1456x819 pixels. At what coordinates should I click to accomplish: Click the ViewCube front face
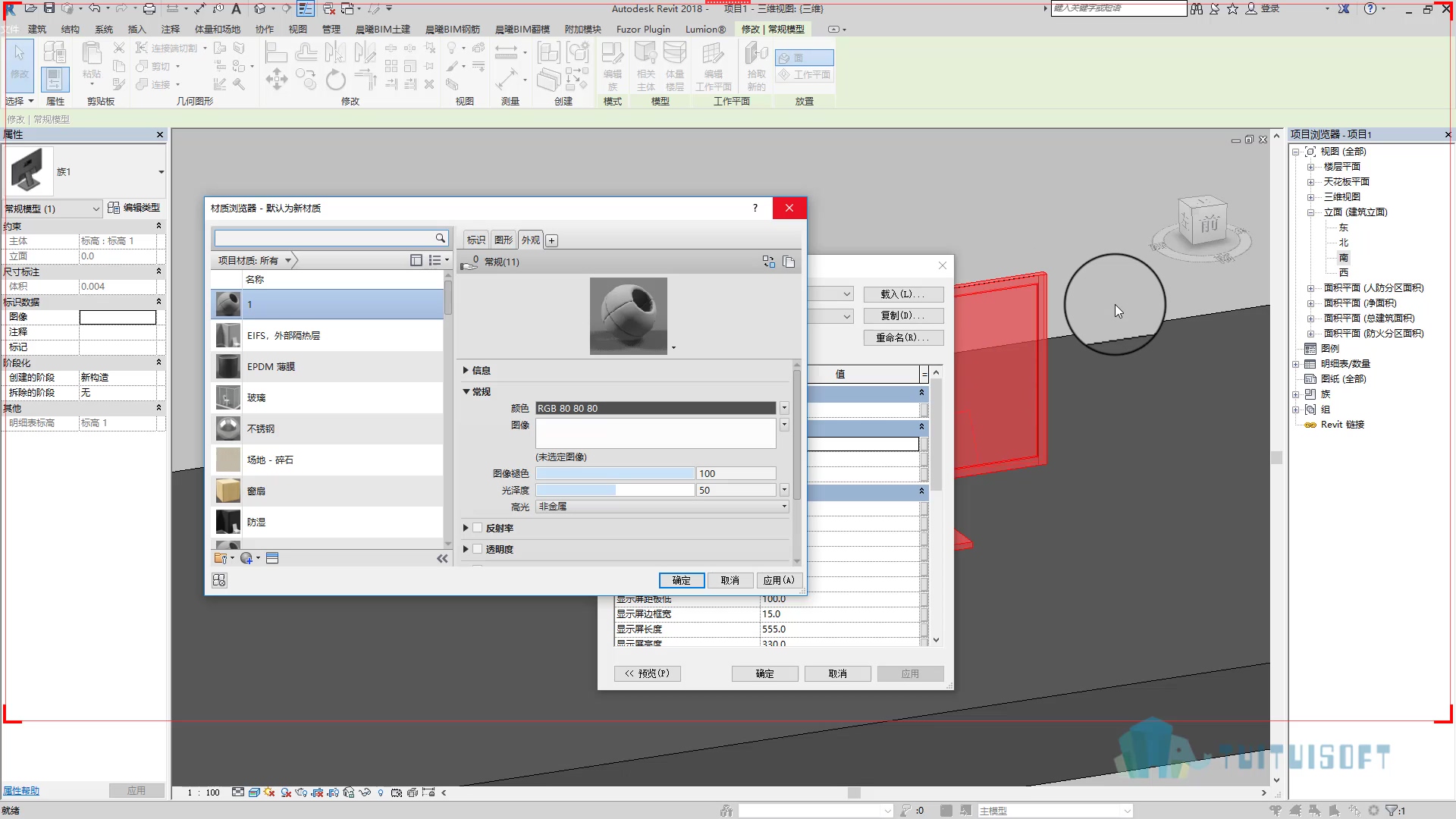click(1208, 224)
